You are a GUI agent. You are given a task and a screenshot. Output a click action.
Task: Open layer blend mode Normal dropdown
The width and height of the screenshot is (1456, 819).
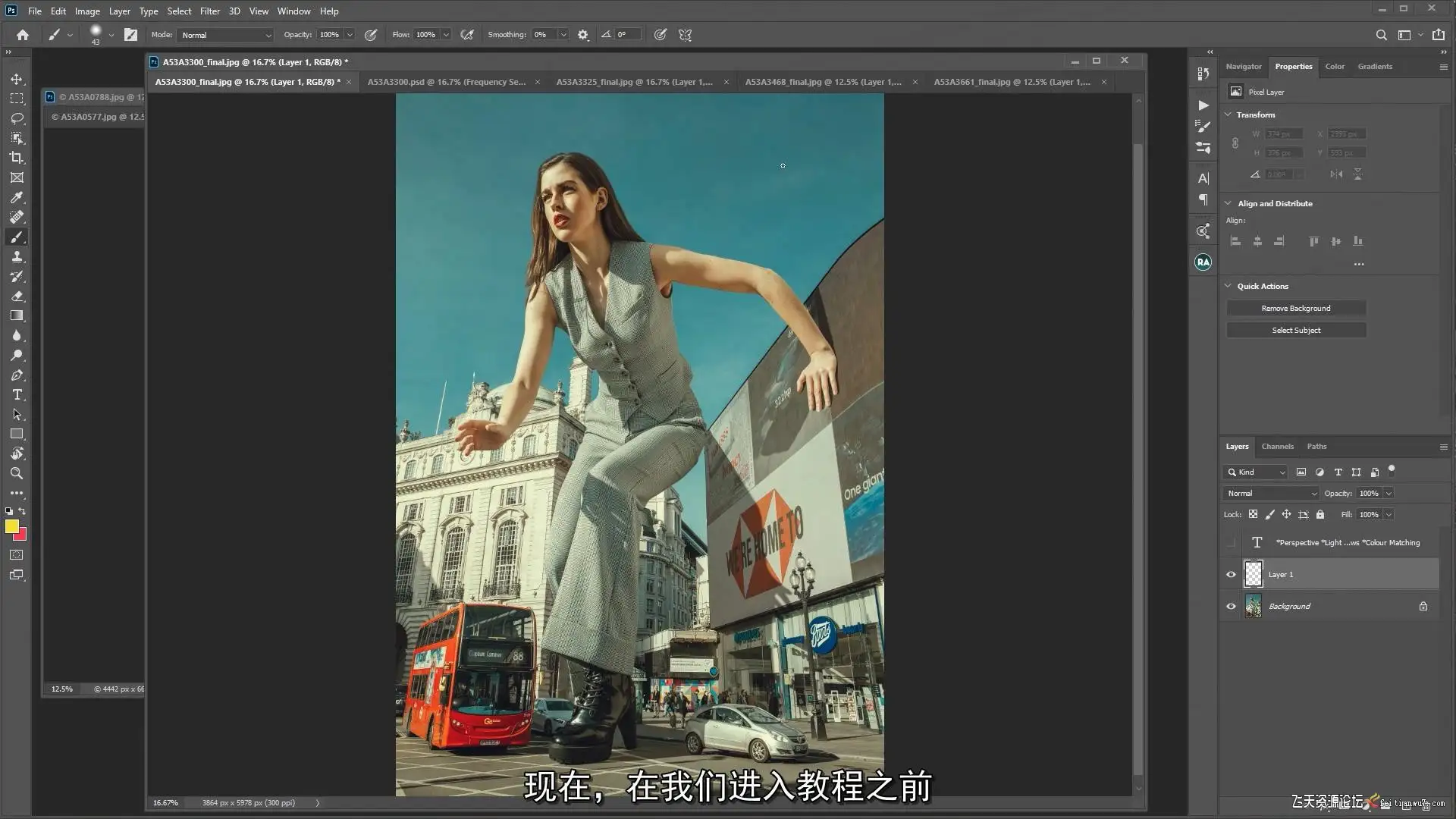tap(1271, 493)
